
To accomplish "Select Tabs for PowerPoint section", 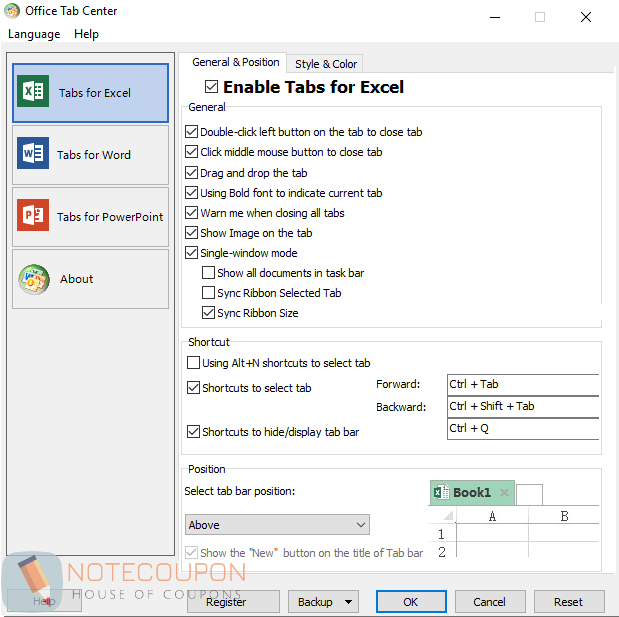I will [x=90, y=217].
